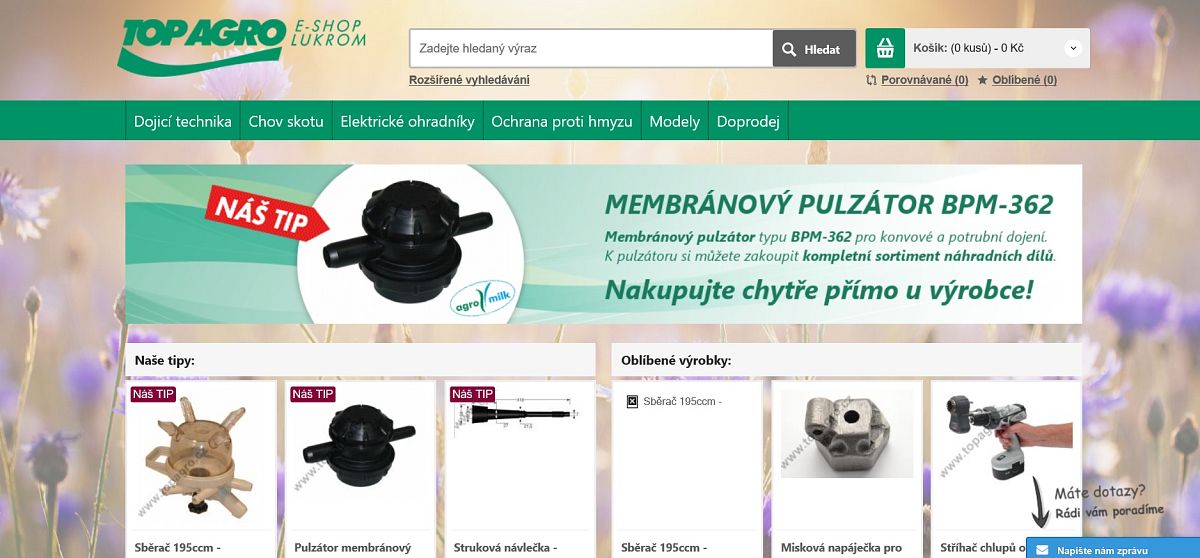
Task: Select Elektrické ohradníky menu item
Action: pos(407,121)
